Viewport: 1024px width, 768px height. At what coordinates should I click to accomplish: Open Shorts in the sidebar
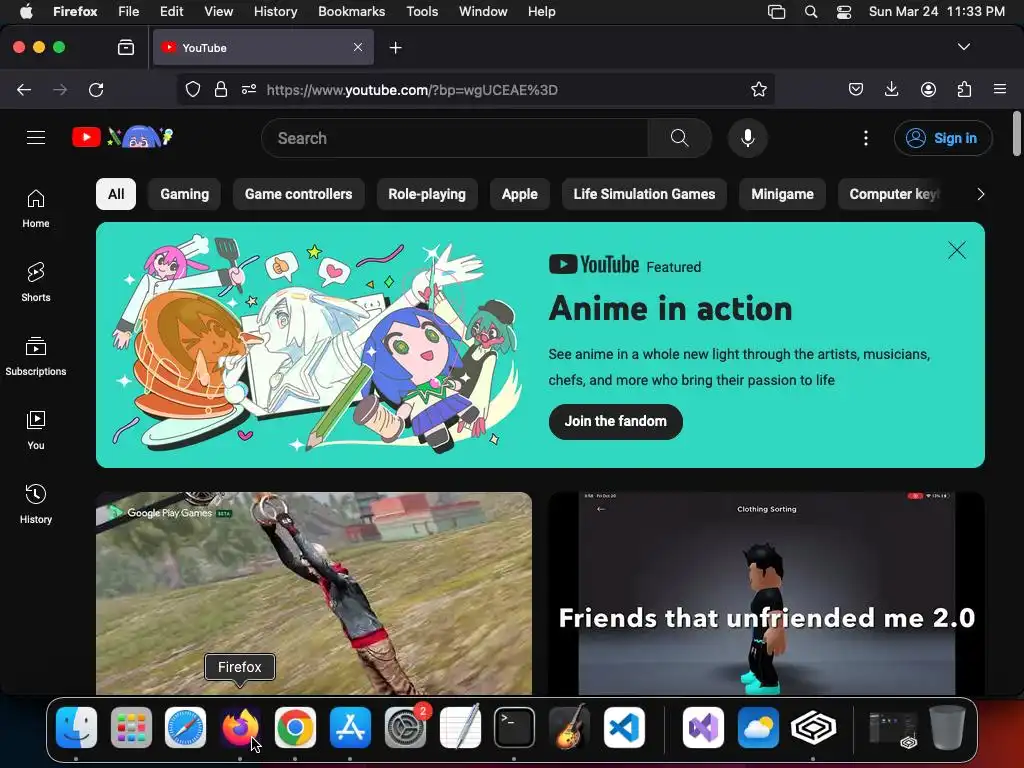(x=36, y=283)
